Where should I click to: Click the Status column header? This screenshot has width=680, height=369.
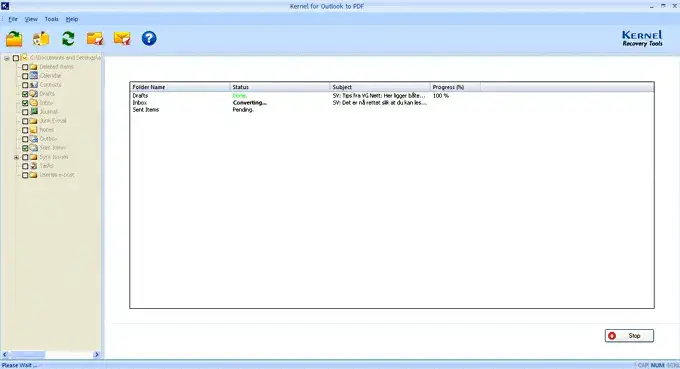pos(280,87)
